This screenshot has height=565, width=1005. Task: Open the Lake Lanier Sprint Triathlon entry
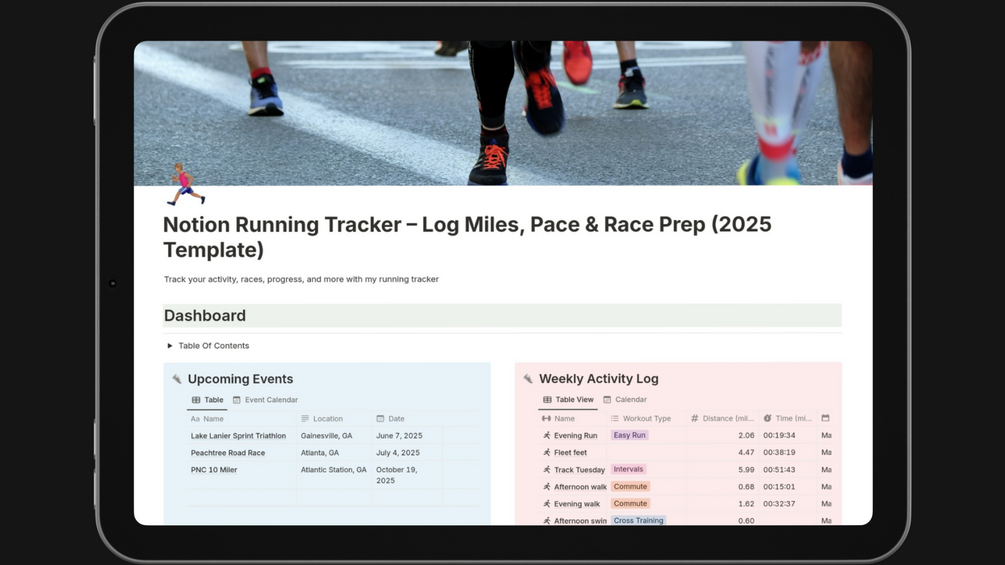click(x=238, y=436)
